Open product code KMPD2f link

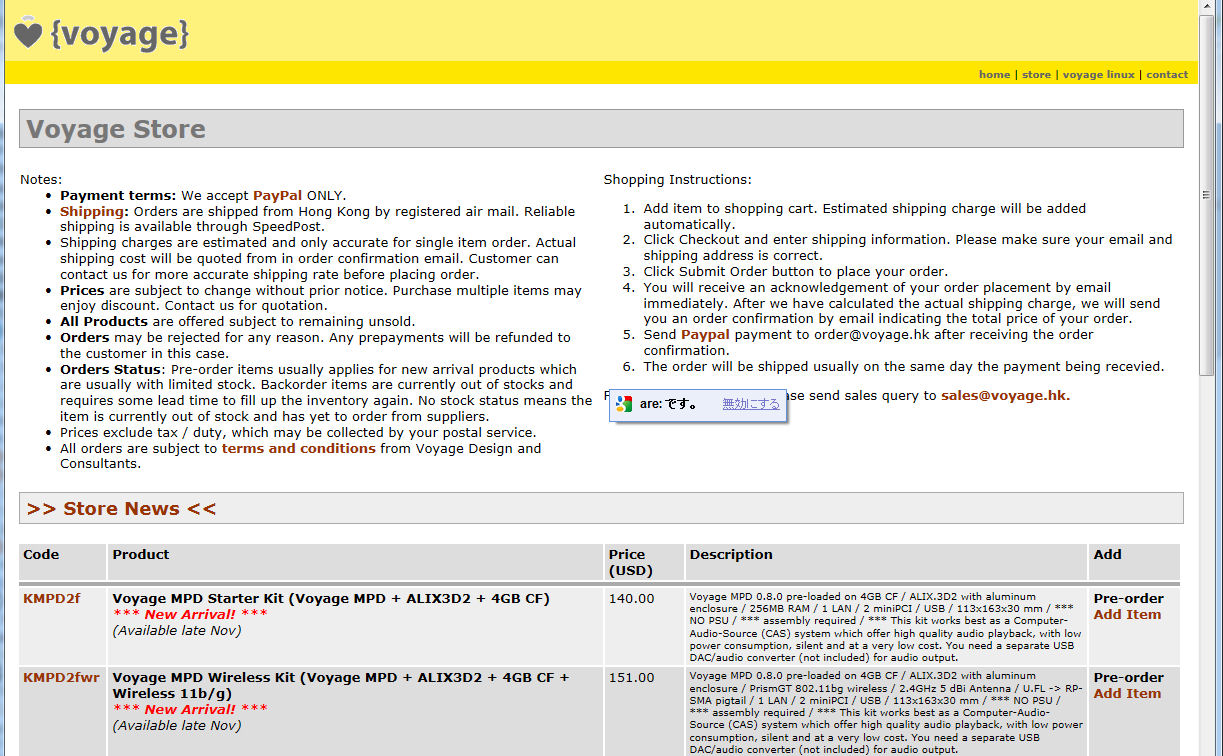point(52,598)
